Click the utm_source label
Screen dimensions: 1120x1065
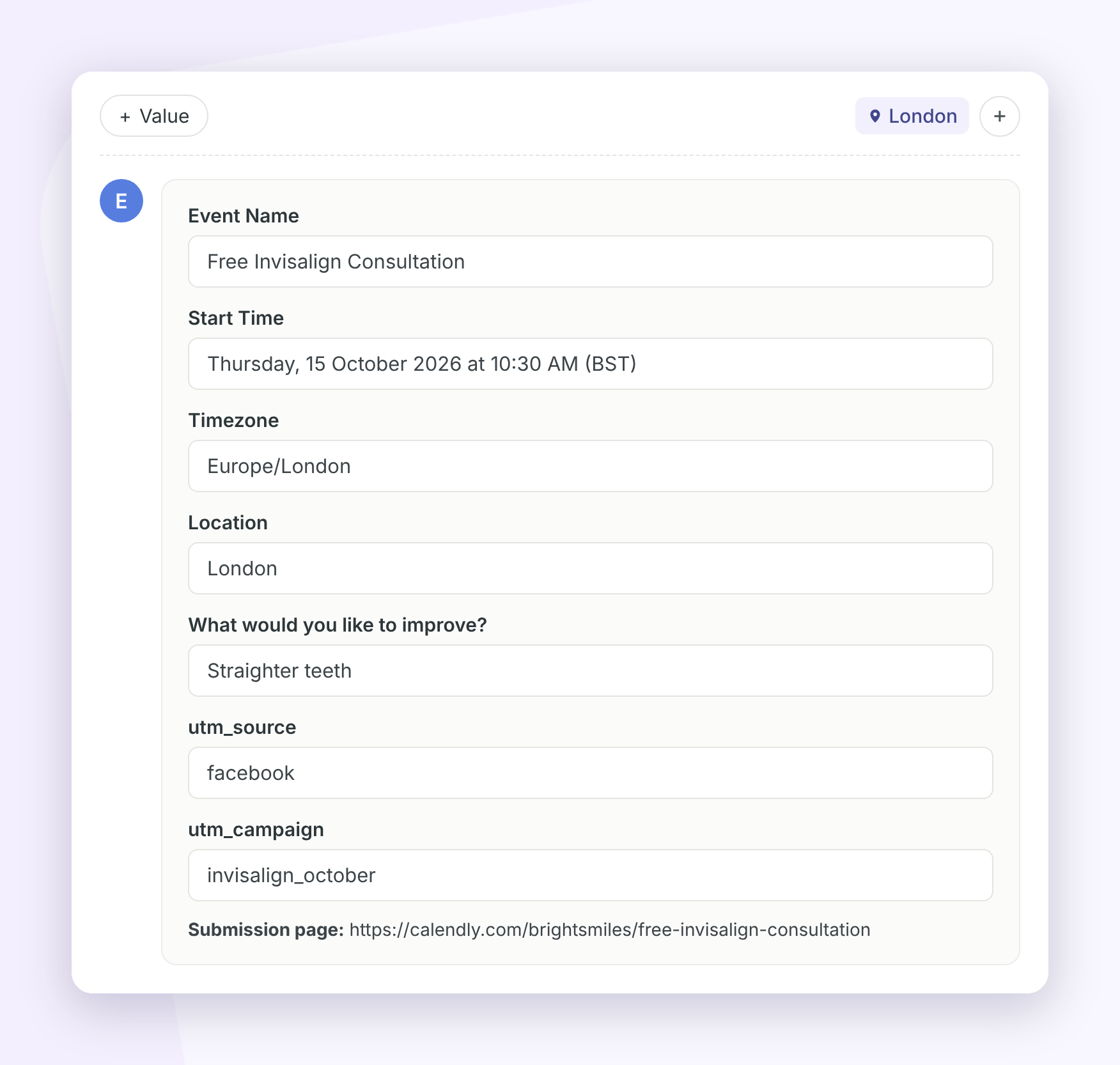click(242, 727)
